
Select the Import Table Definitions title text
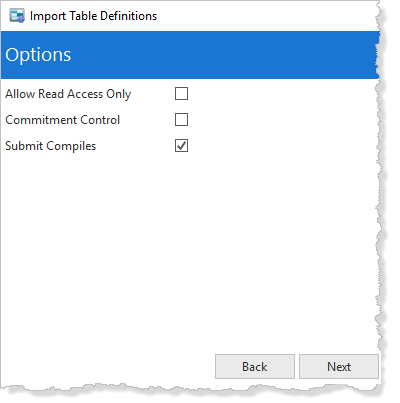[x=93, y=16]
